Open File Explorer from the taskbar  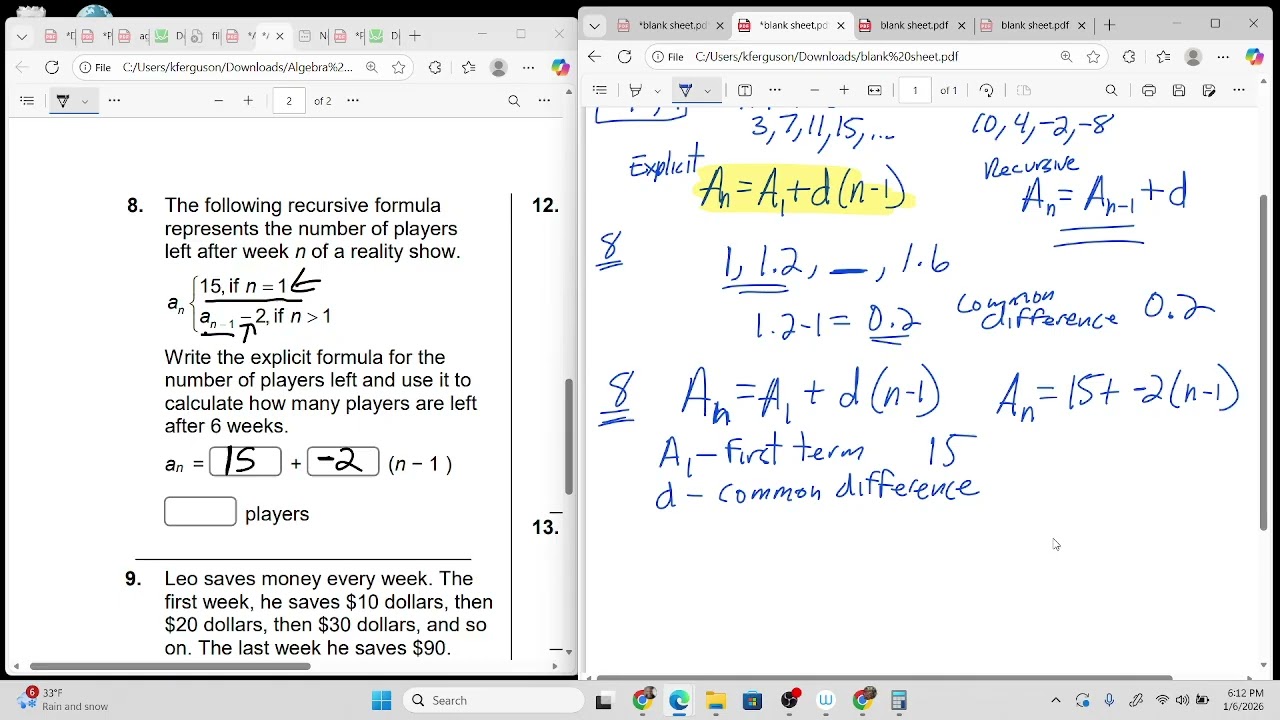tap(716, 701)
